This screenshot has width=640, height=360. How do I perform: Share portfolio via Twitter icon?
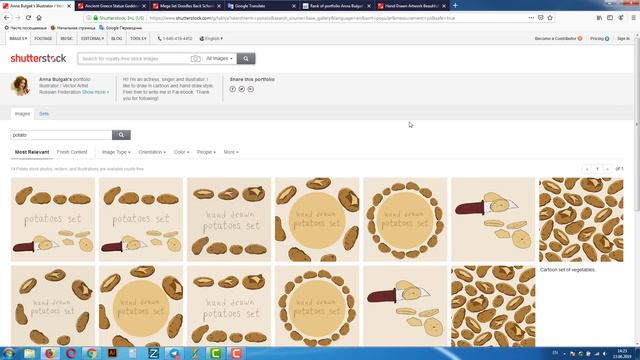242,89
